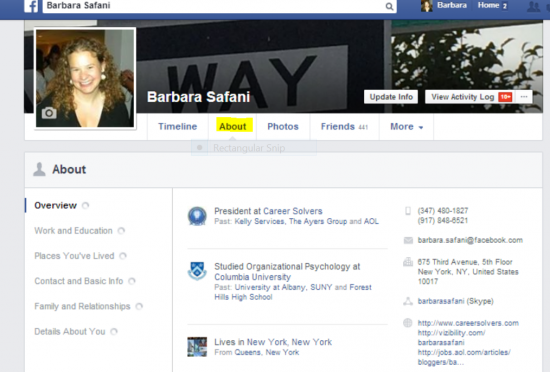Screen dimensions: 550x372
Task: Click the About section heading
Action: point(69,169)
